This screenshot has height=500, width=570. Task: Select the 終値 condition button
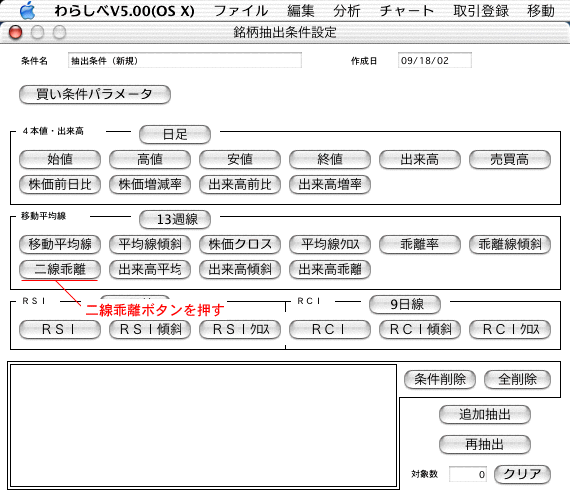click(330, 160)
